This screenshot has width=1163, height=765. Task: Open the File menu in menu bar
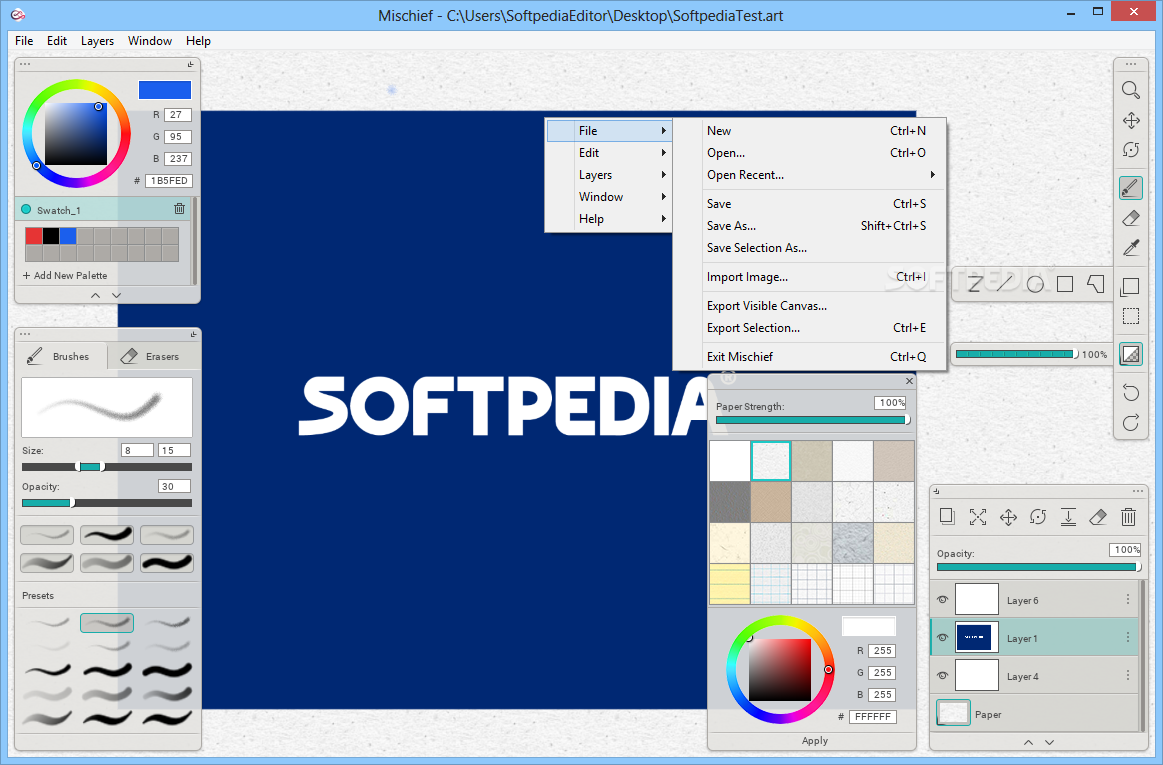(24, 41)
